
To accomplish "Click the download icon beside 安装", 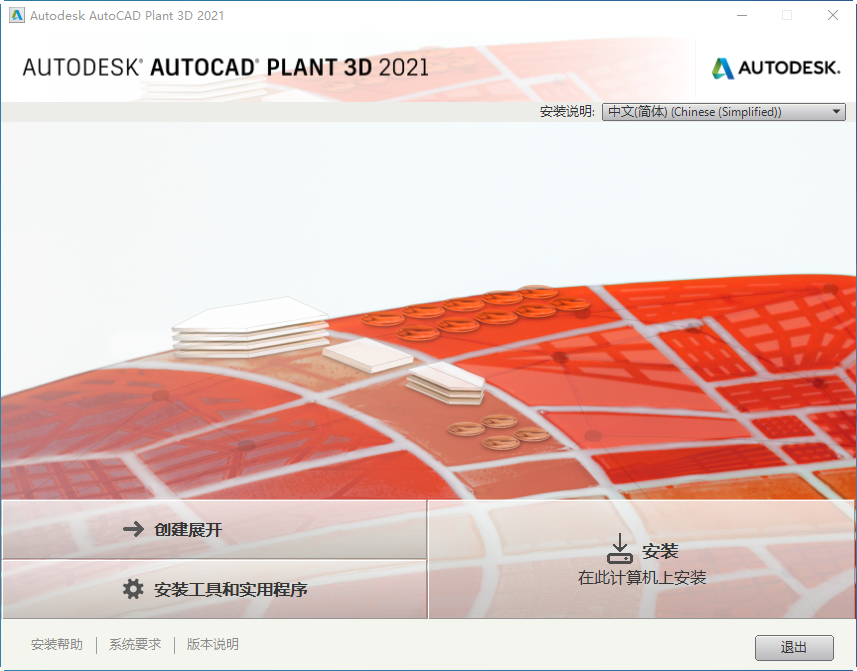I will click(x=619, y=549).
